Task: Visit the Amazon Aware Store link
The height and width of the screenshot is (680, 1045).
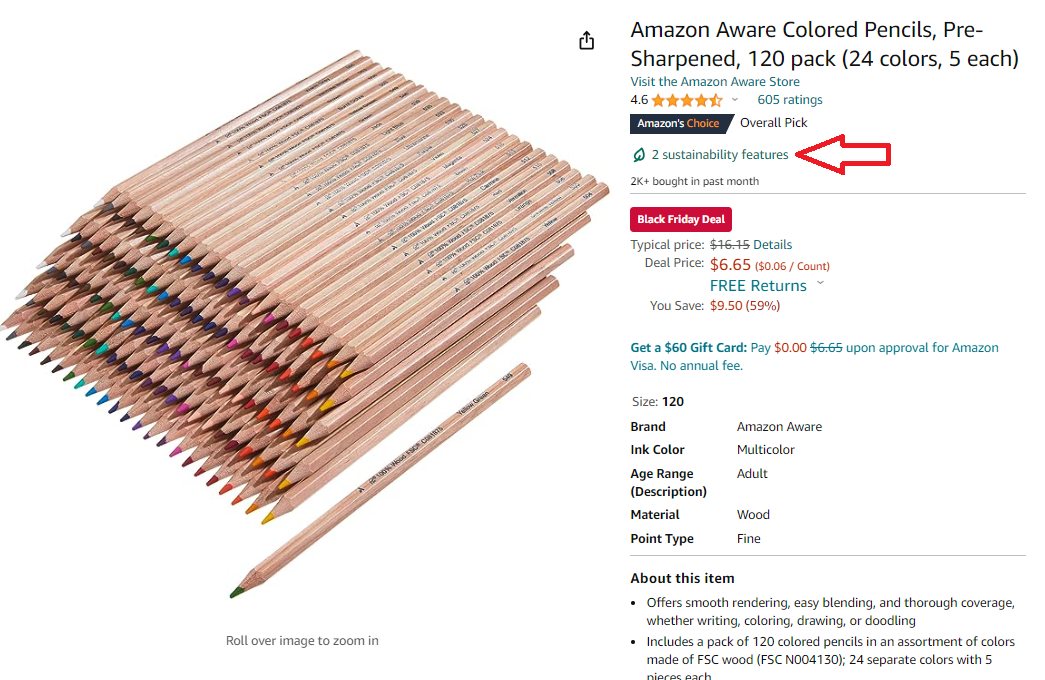Action: (714, 82)
